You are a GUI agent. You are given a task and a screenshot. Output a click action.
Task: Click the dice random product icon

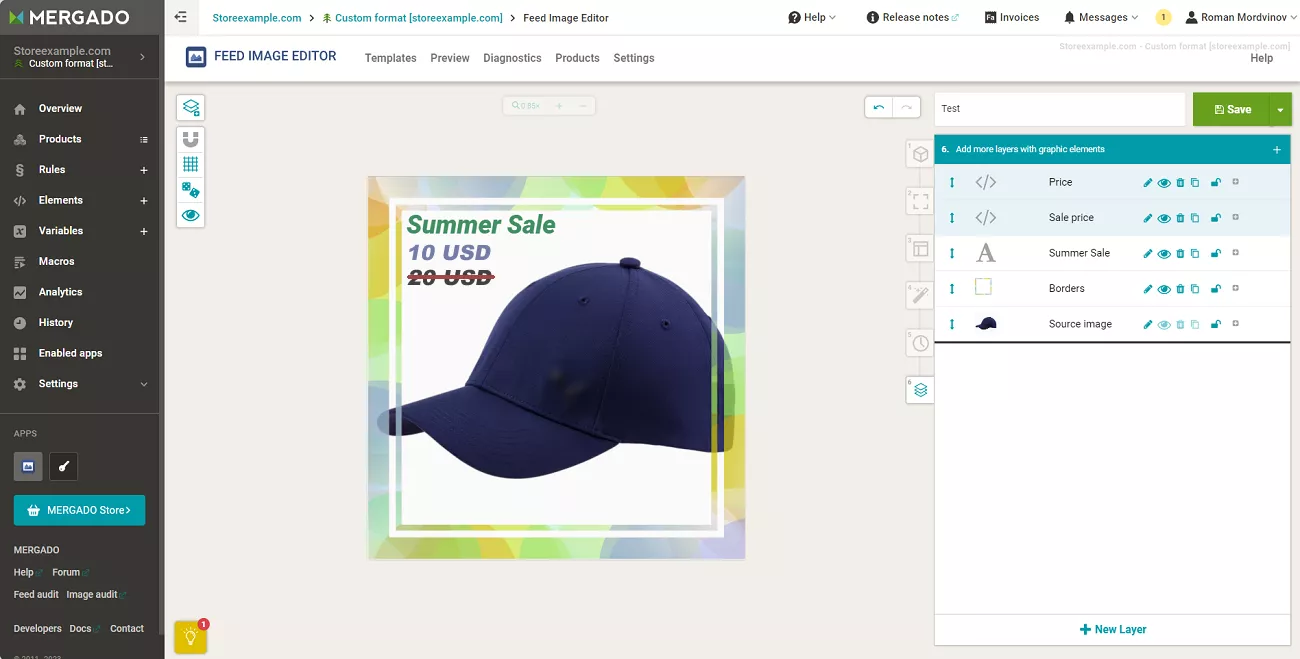190,189
